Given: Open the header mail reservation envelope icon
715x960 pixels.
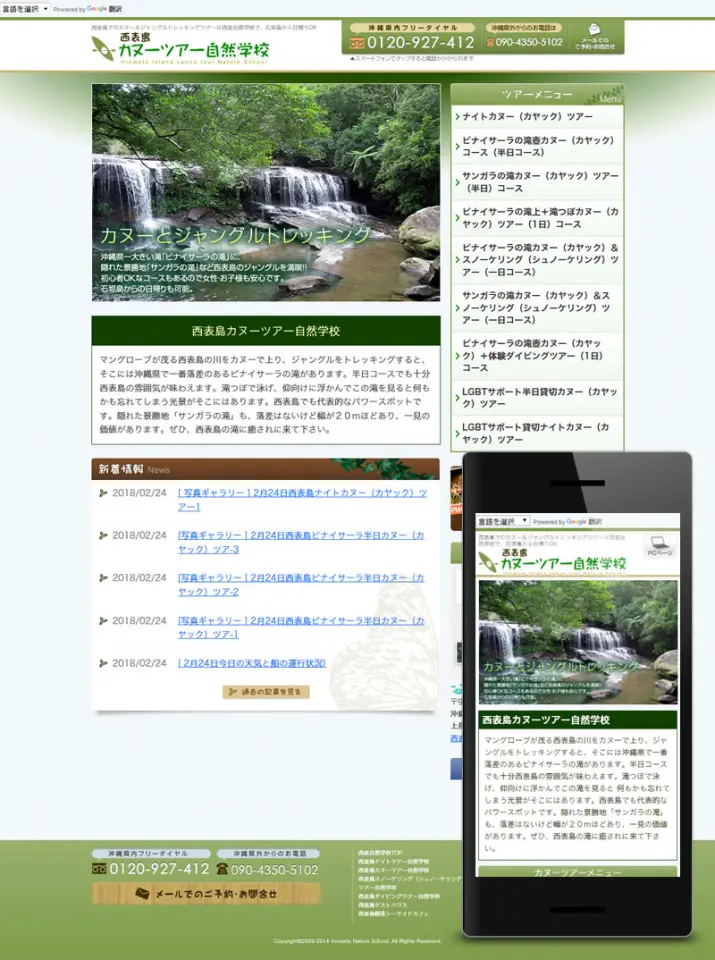Looking at the screenshot, I should point(594,29).
